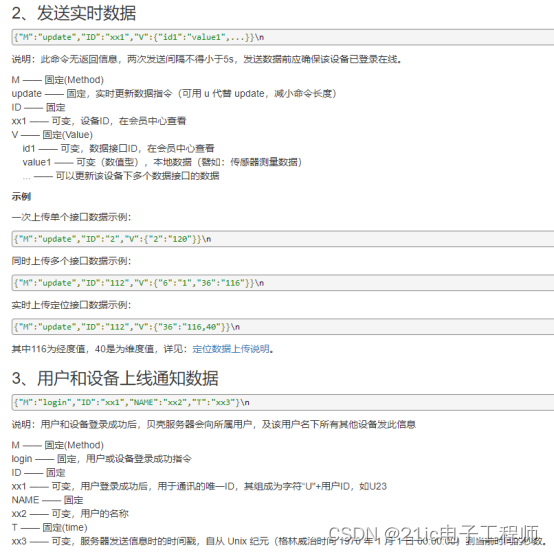
Task: Click the multi-interface example code with "6":"1"
Action: point(283,283)
